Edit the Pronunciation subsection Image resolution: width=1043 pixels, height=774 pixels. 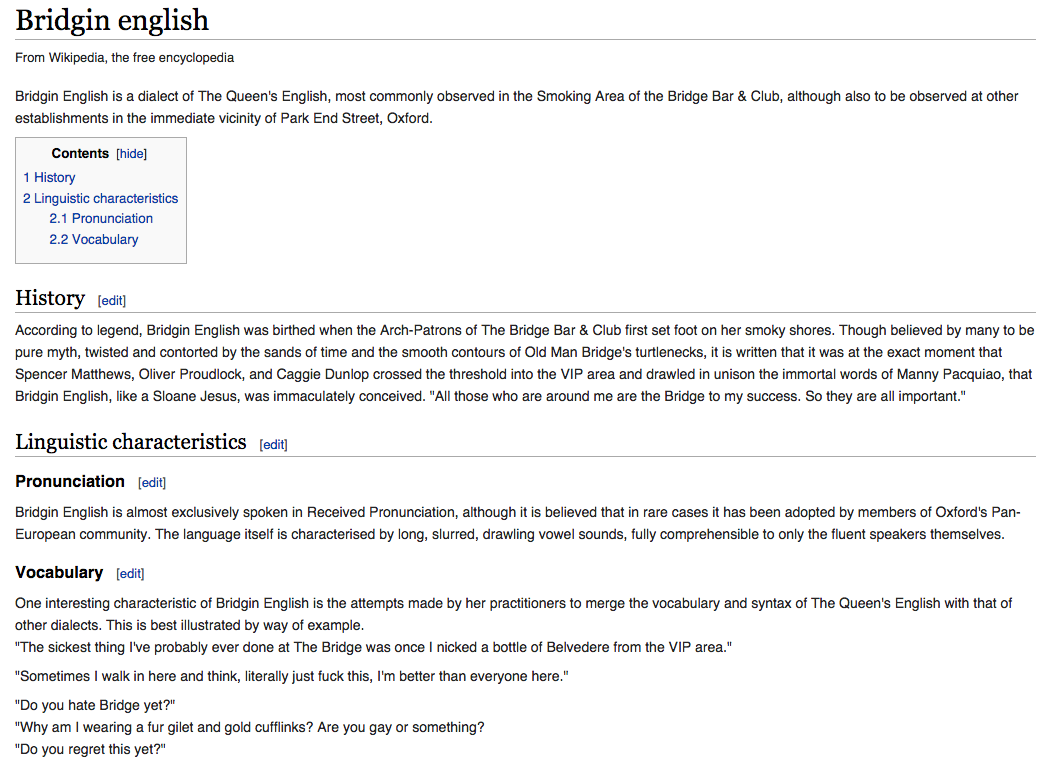(152, 483)
